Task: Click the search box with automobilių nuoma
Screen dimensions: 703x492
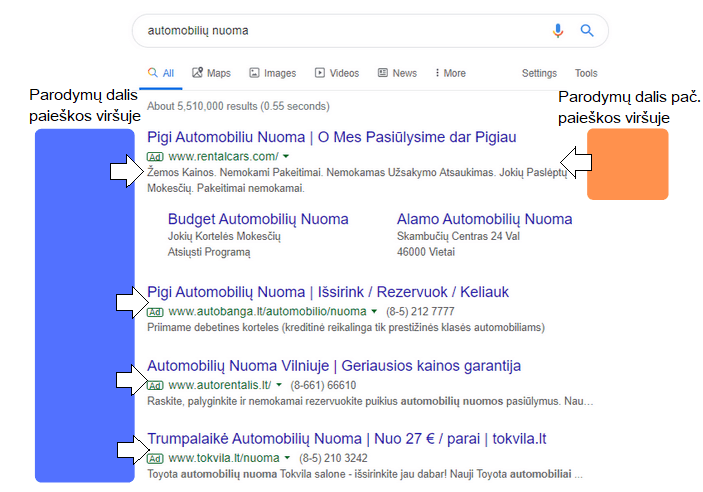Action: [341, 30]
